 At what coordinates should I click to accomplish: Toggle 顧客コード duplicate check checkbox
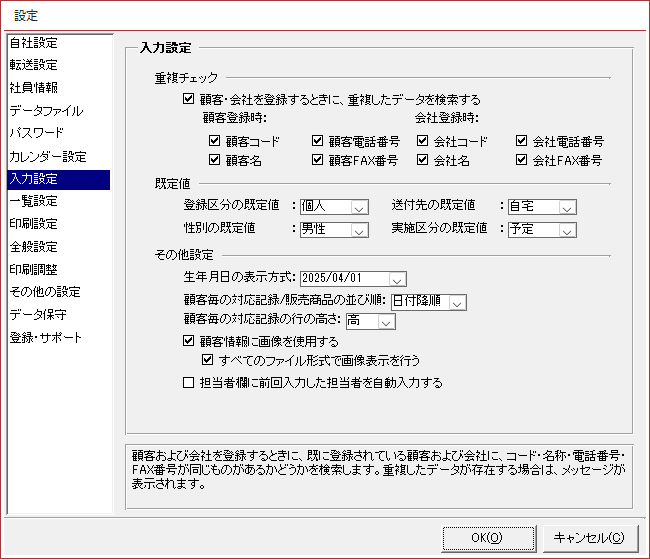pos(215,141)
